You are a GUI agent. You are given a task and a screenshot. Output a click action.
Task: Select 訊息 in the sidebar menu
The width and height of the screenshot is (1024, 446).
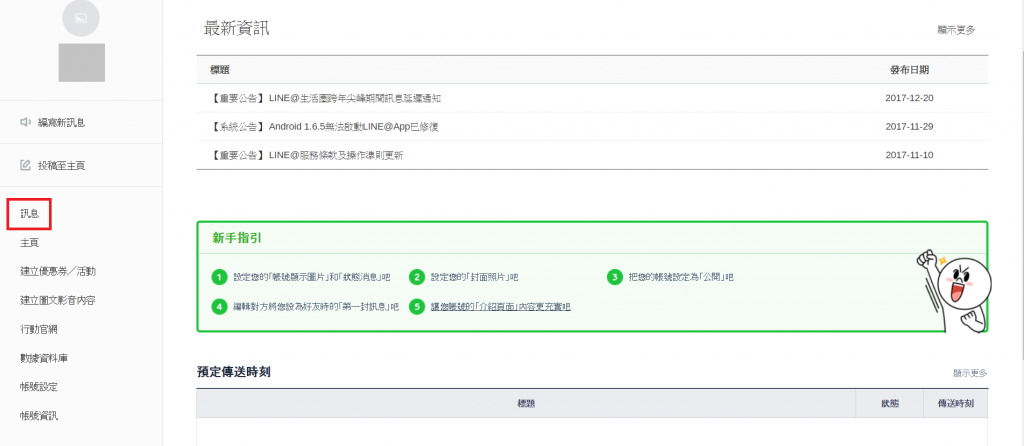29,214
